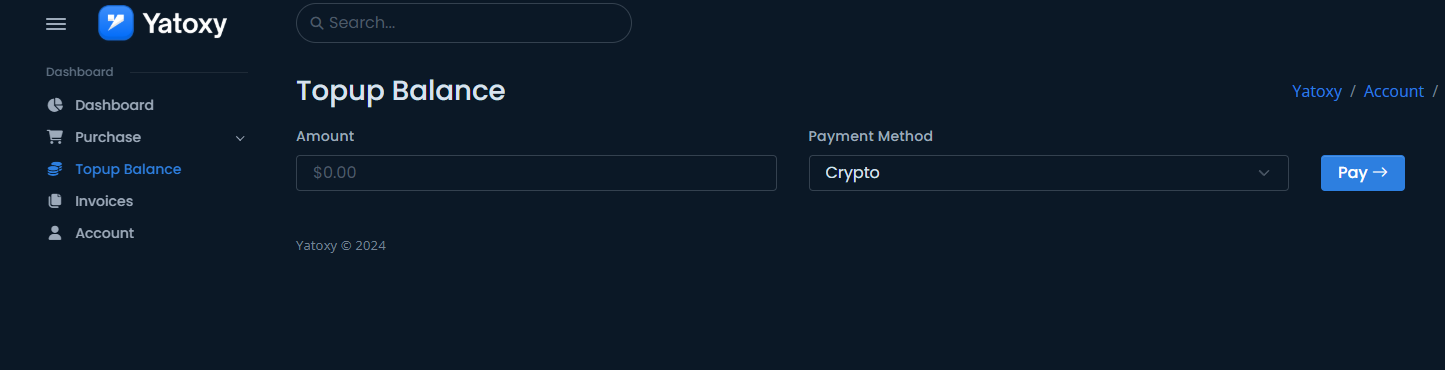Open Invoices in the sidebar

click(x=104, y=201)
